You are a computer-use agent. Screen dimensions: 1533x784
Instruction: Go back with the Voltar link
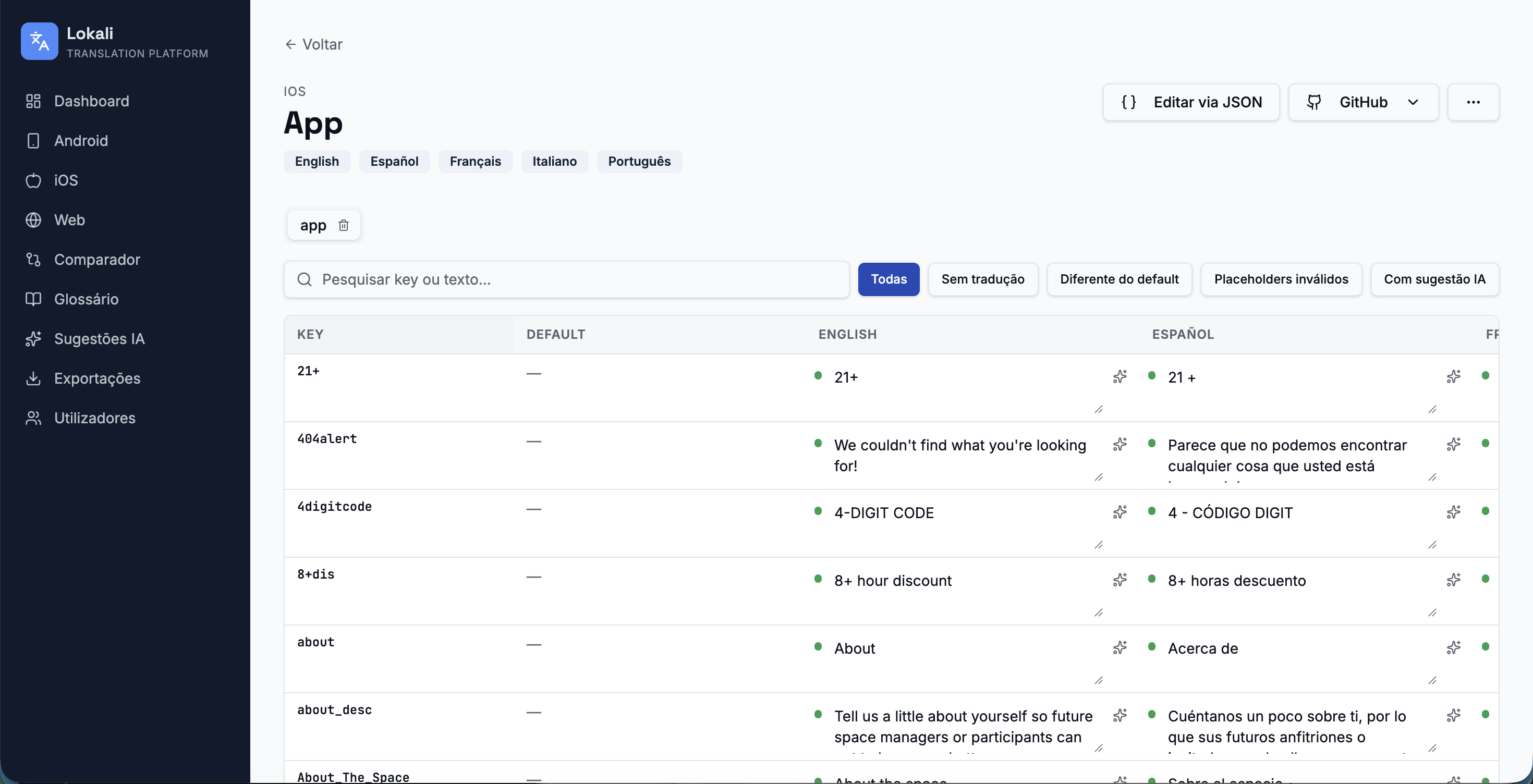[313, 44]
